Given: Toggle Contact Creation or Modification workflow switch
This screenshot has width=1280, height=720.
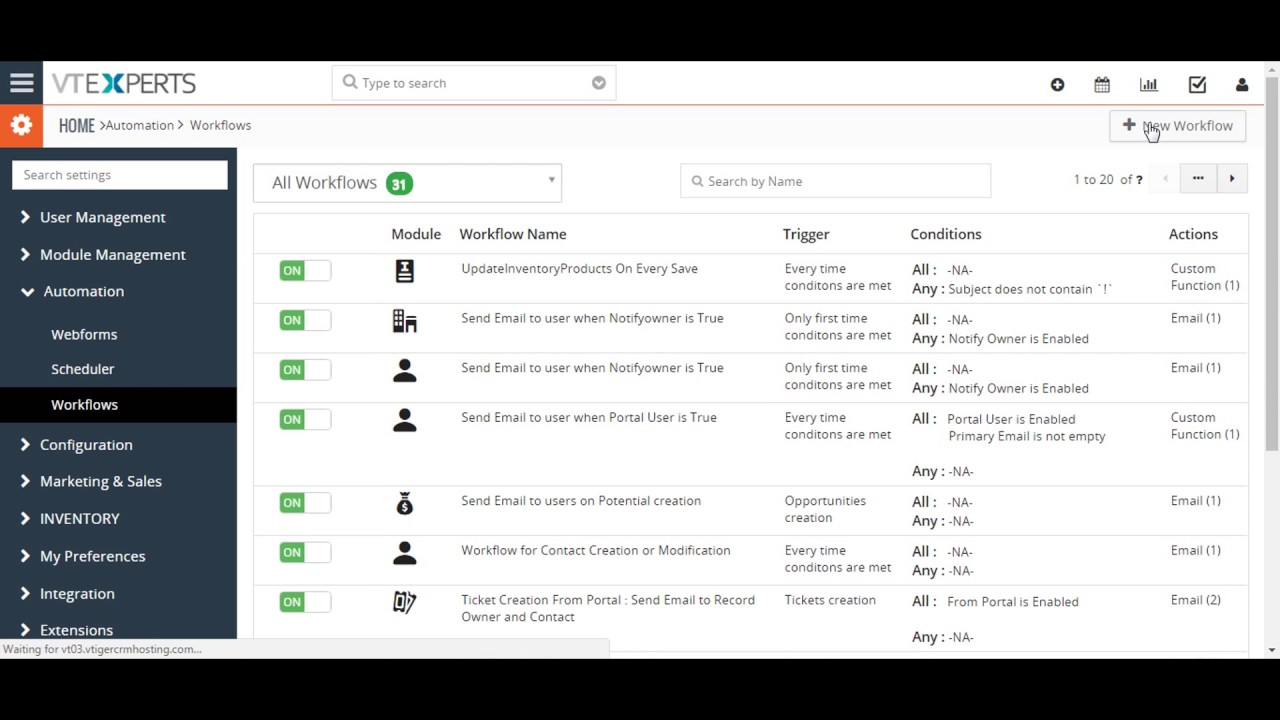Looking at the screenshot, I should point(305,553).
